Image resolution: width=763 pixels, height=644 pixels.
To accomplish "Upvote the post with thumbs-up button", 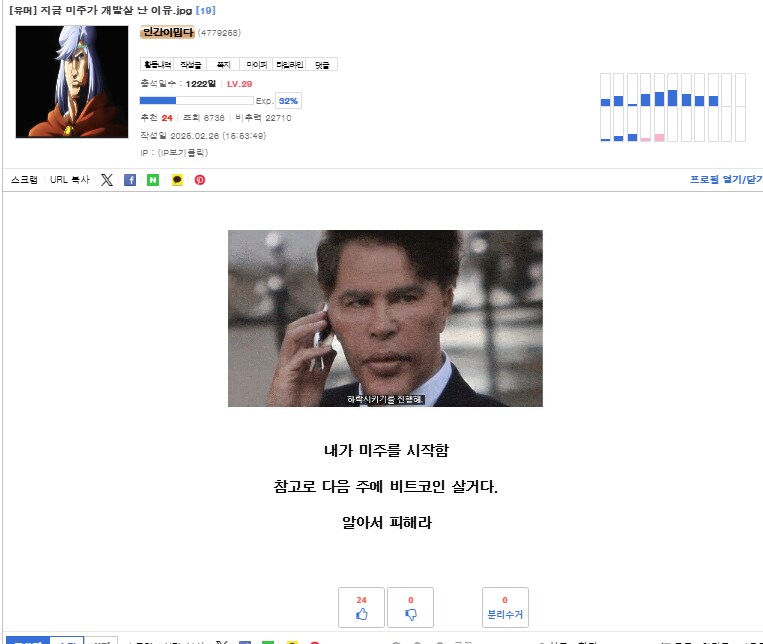I will pyautogui.click(x=362, y=607).
